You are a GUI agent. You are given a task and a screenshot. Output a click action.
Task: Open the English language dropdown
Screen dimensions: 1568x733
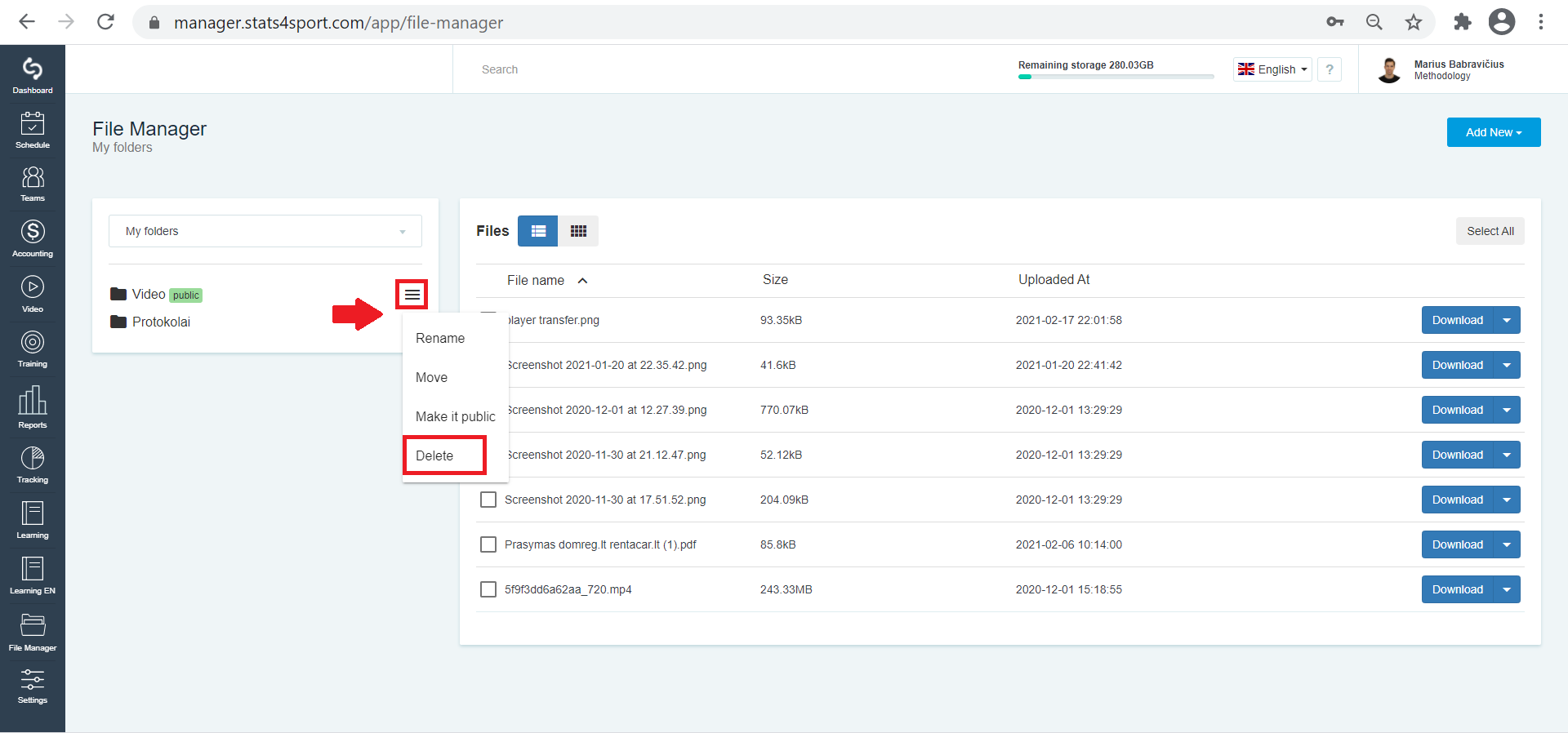click(1272, 69)
